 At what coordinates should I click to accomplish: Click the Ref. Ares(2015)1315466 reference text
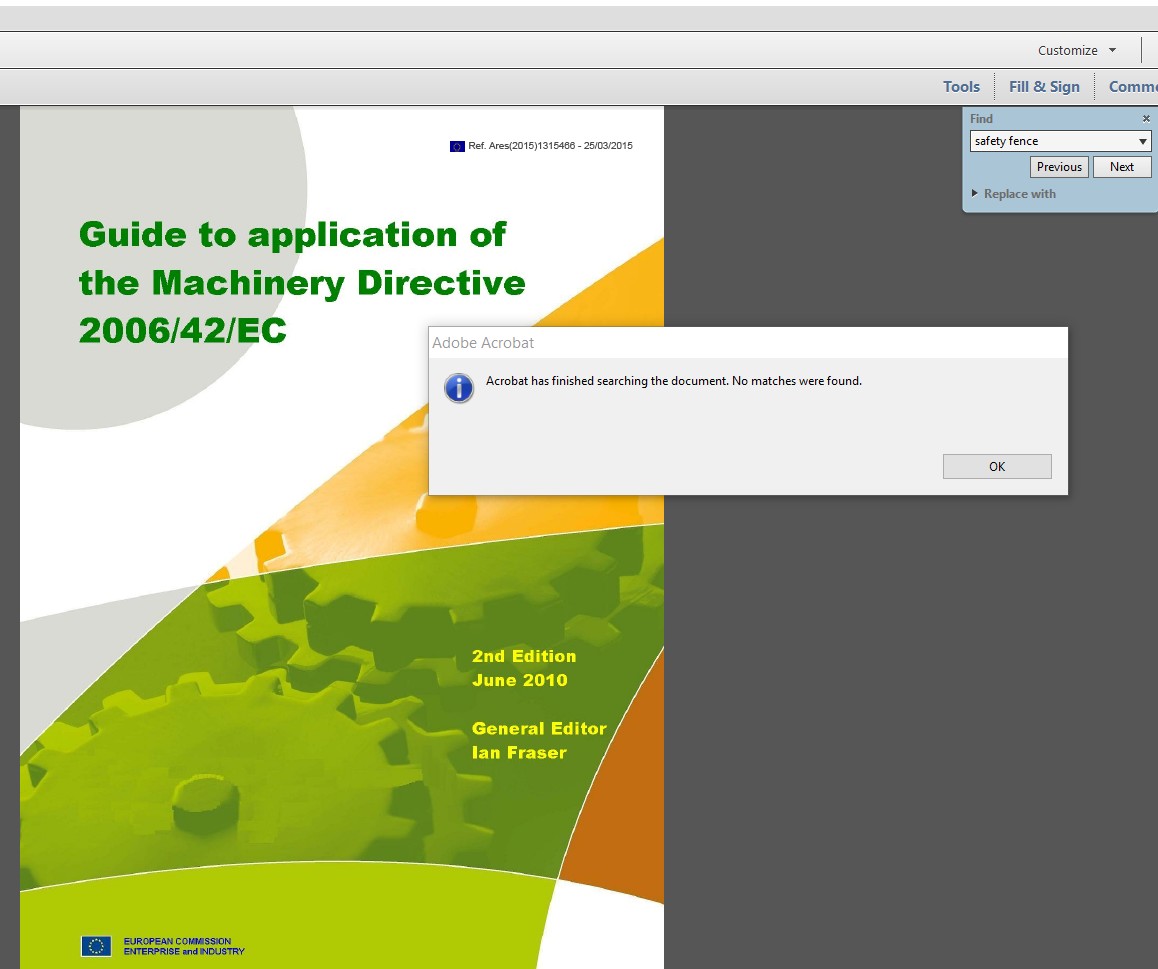(550, 146)
